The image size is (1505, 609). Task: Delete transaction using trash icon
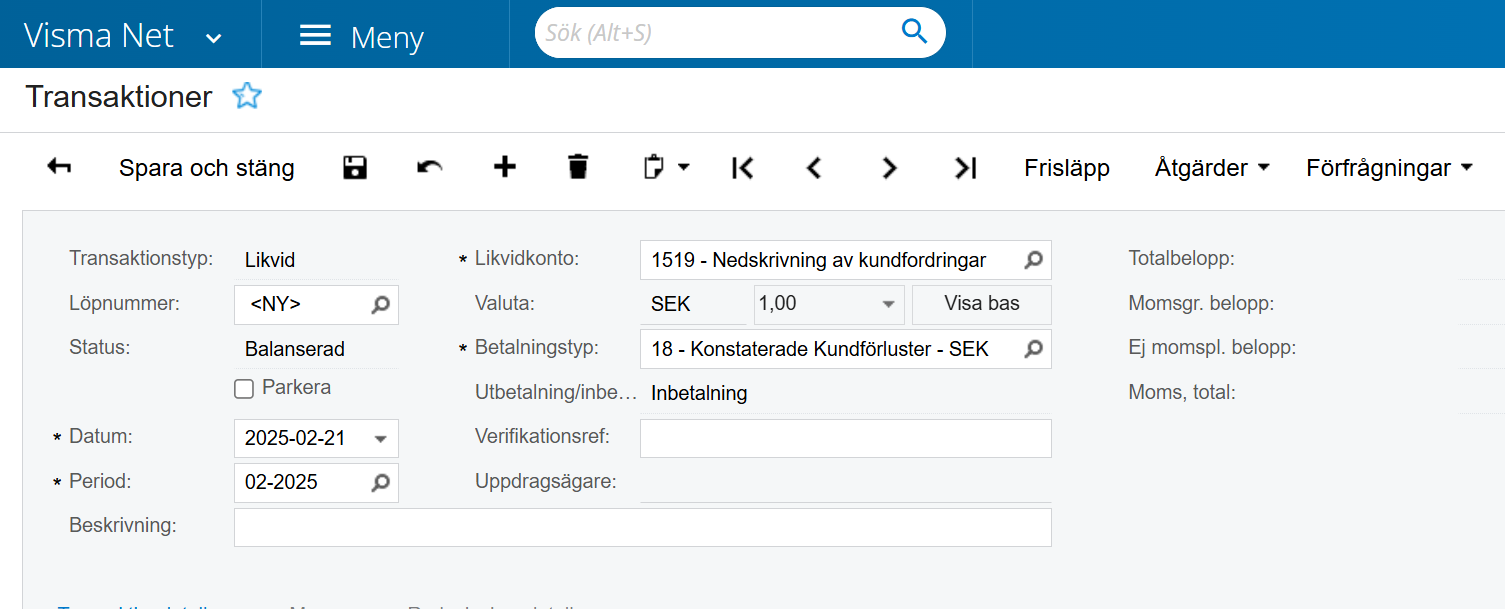coord(577,167)
